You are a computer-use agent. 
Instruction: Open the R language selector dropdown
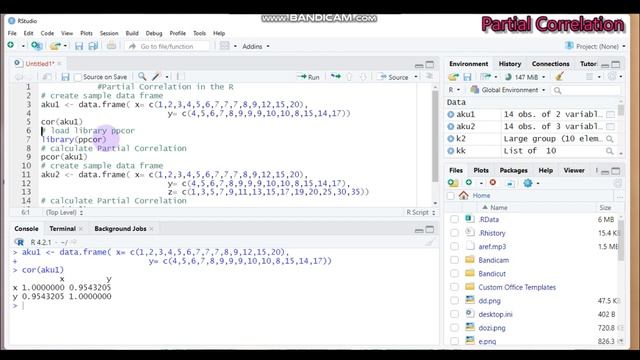click(x=454, y=90)
